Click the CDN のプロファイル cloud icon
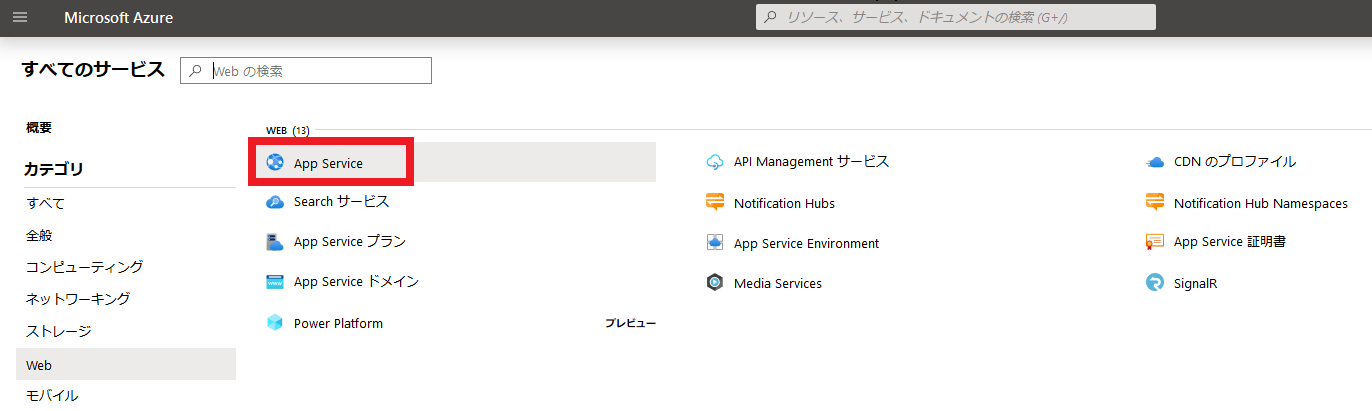 click(1155, 162)
